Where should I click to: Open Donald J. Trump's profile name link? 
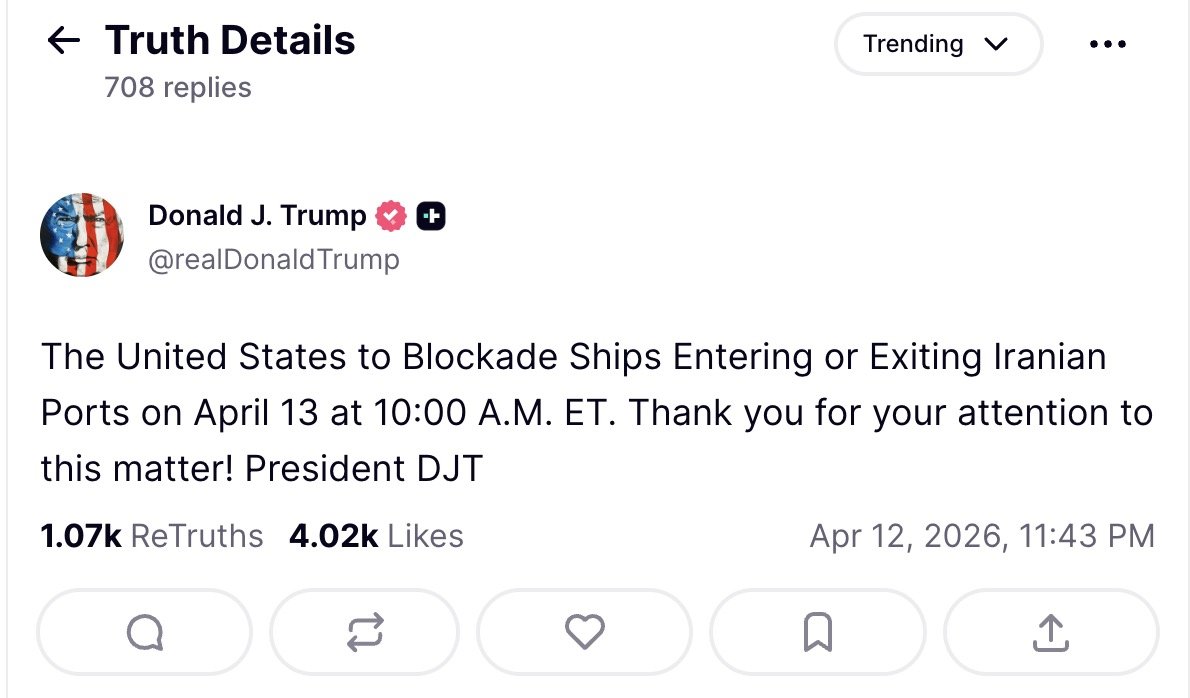pyautogui.click(x=255, y=215)
